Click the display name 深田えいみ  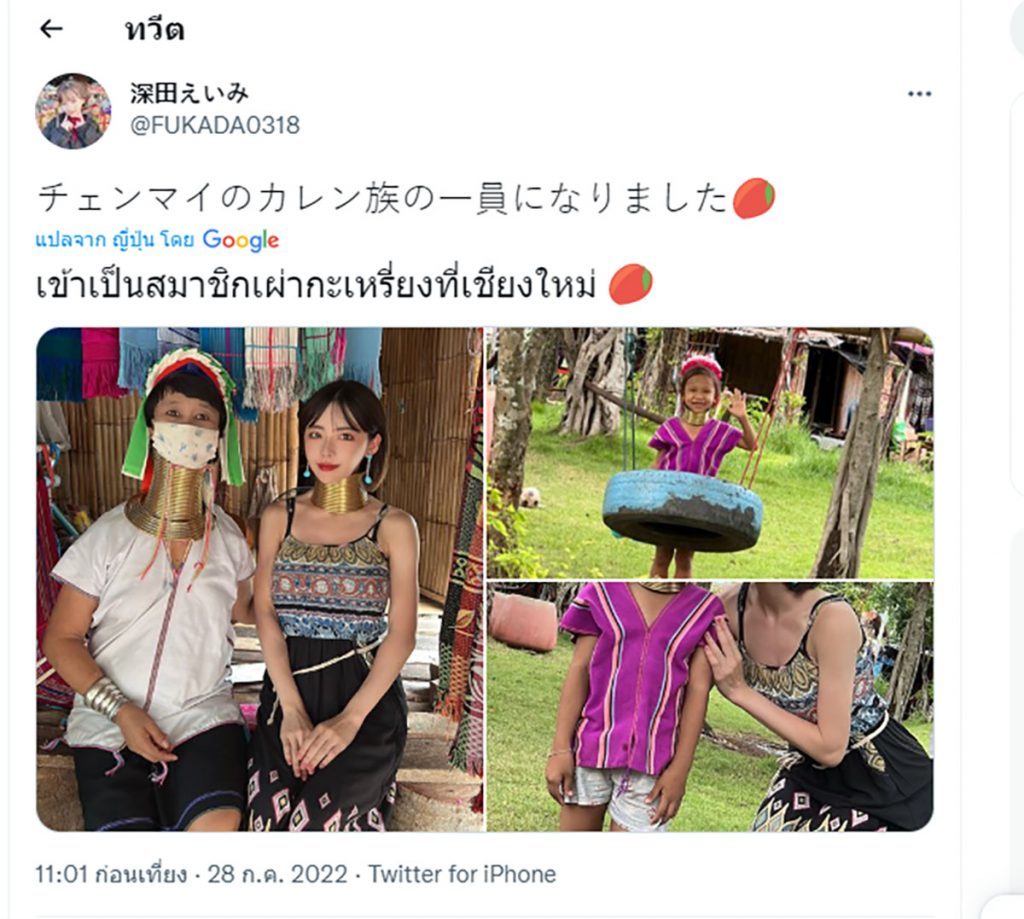click(189, 93)
